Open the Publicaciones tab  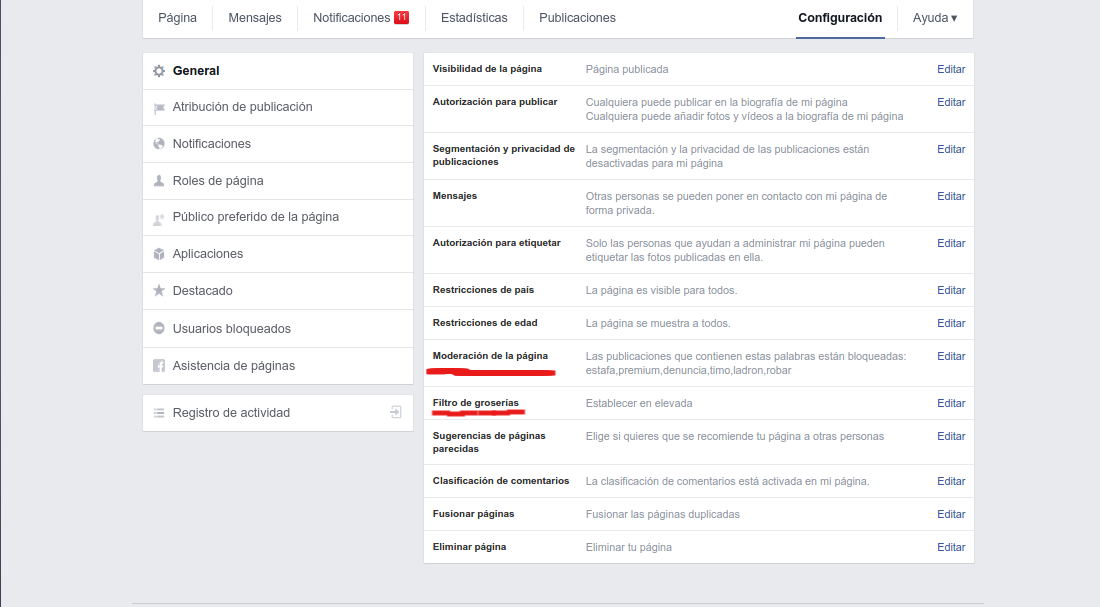pyautogui.click(x=577, y=18)
